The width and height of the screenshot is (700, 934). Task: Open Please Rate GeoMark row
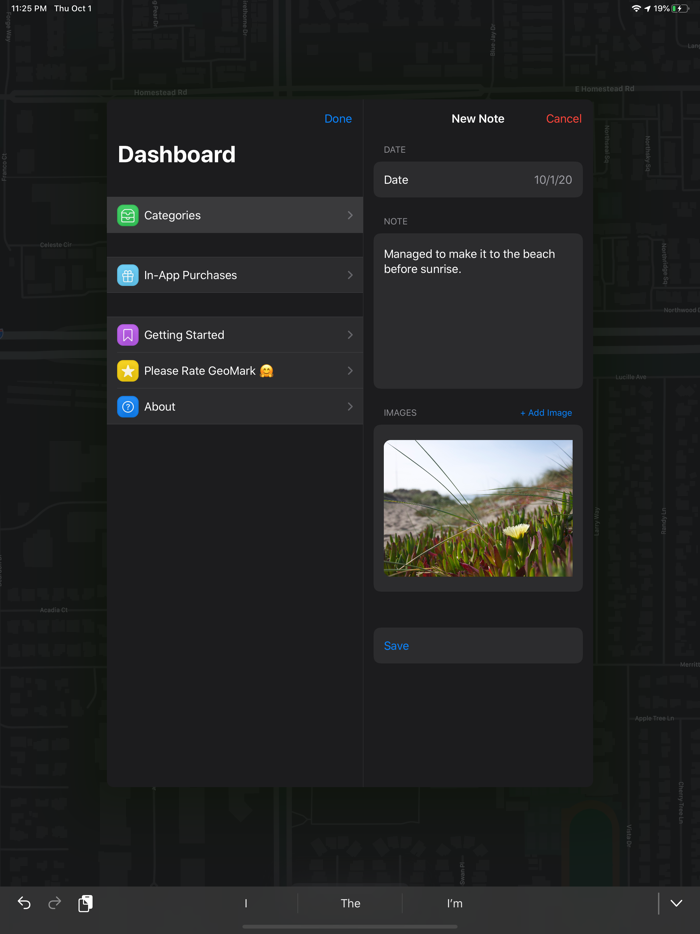tap(235, 371)
